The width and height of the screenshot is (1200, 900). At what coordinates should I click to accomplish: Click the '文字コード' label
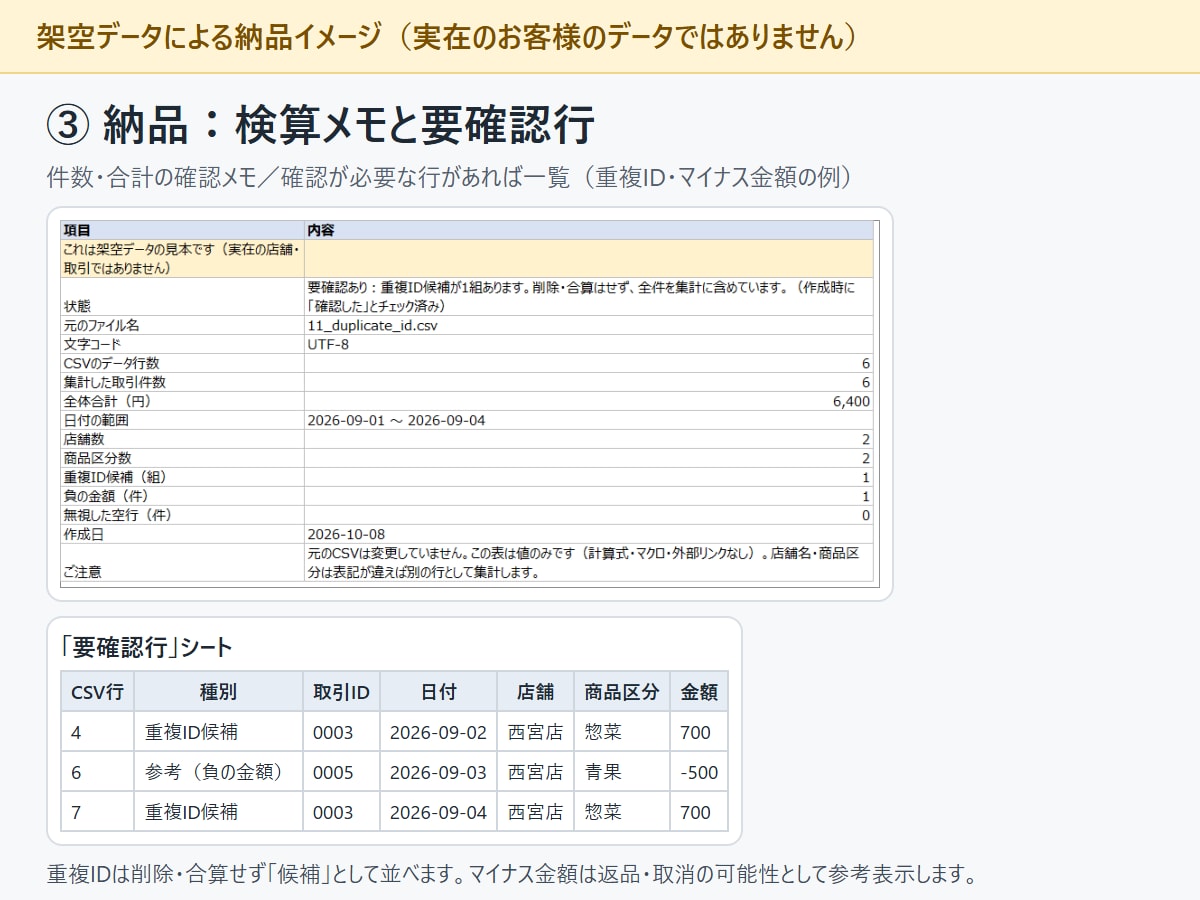point(94,344)
